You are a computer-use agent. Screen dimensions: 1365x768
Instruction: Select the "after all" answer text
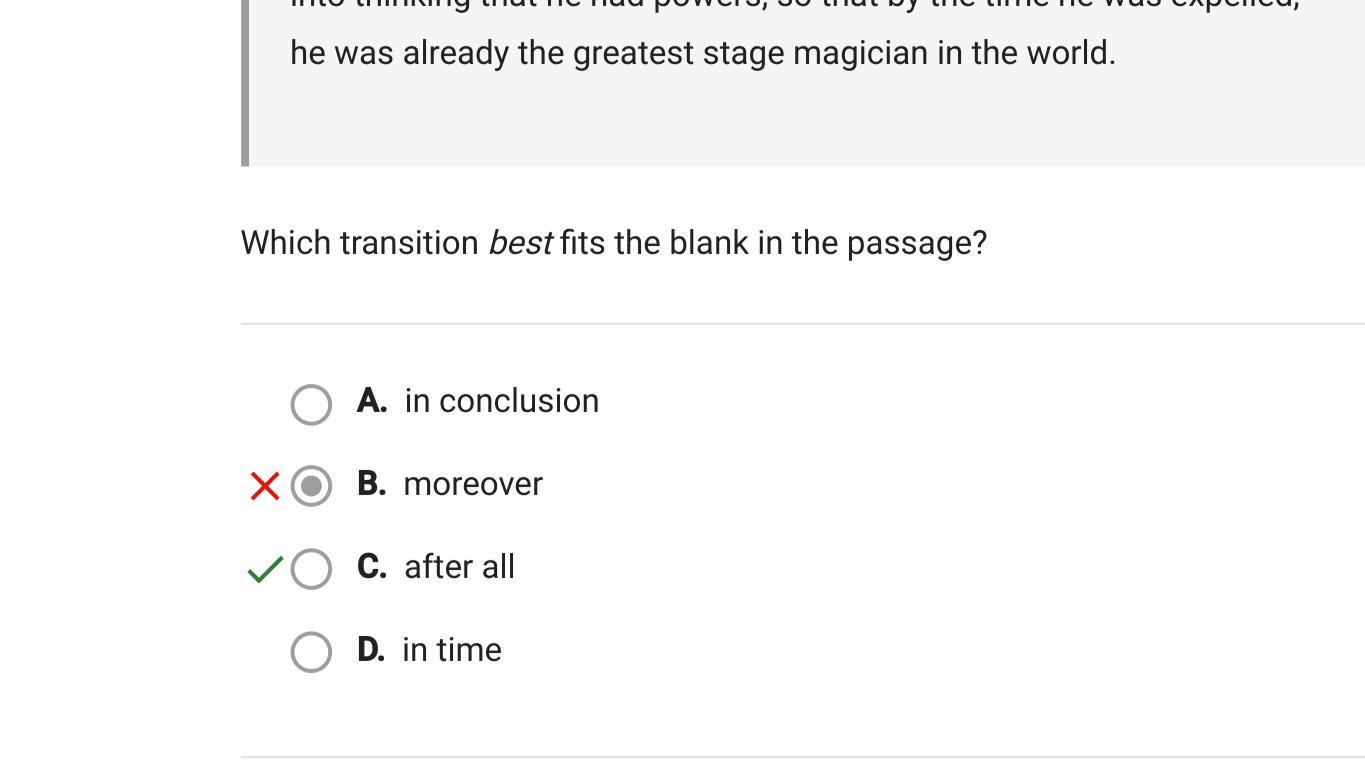coord(459,567)
